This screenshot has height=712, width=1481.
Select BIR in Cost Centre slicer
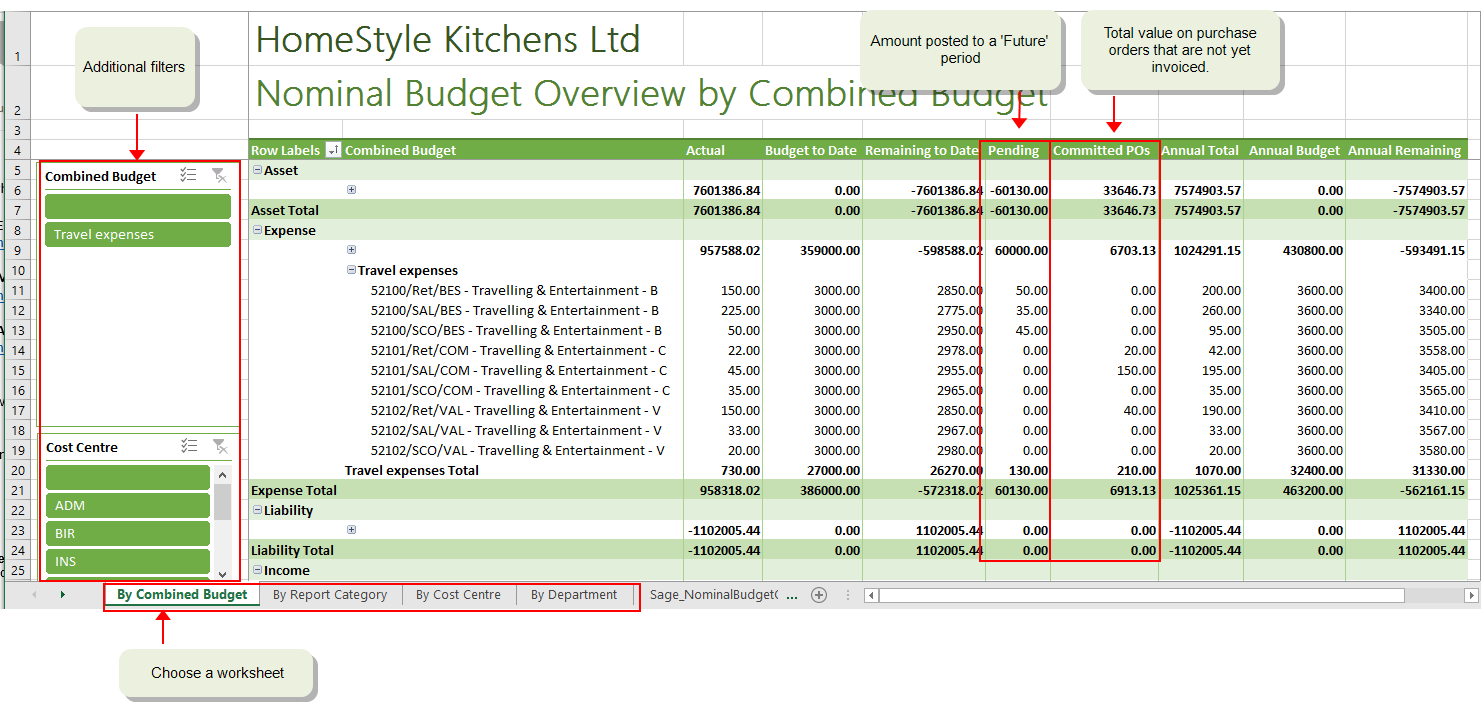(128, 533)
